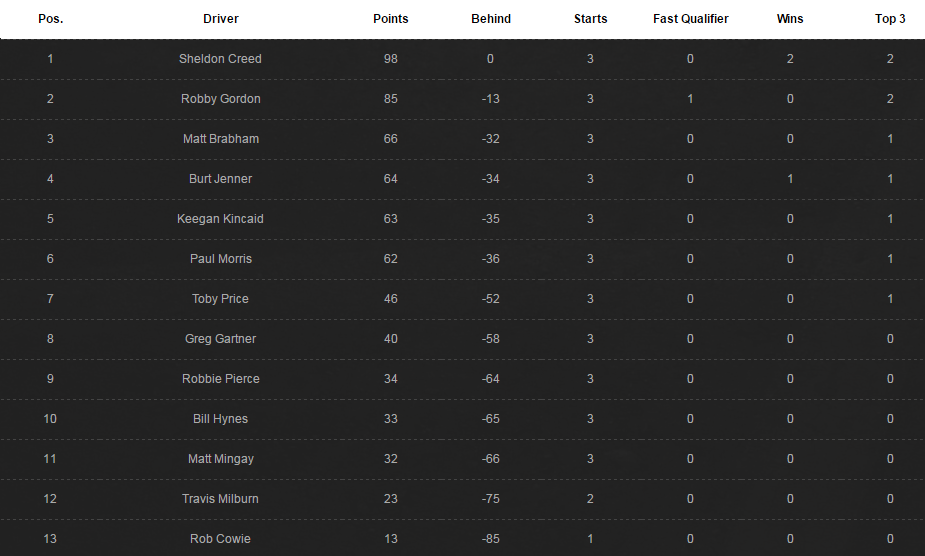Open driver Sheldon Creed
Viewport: 925px width, 556px height.
220,59
